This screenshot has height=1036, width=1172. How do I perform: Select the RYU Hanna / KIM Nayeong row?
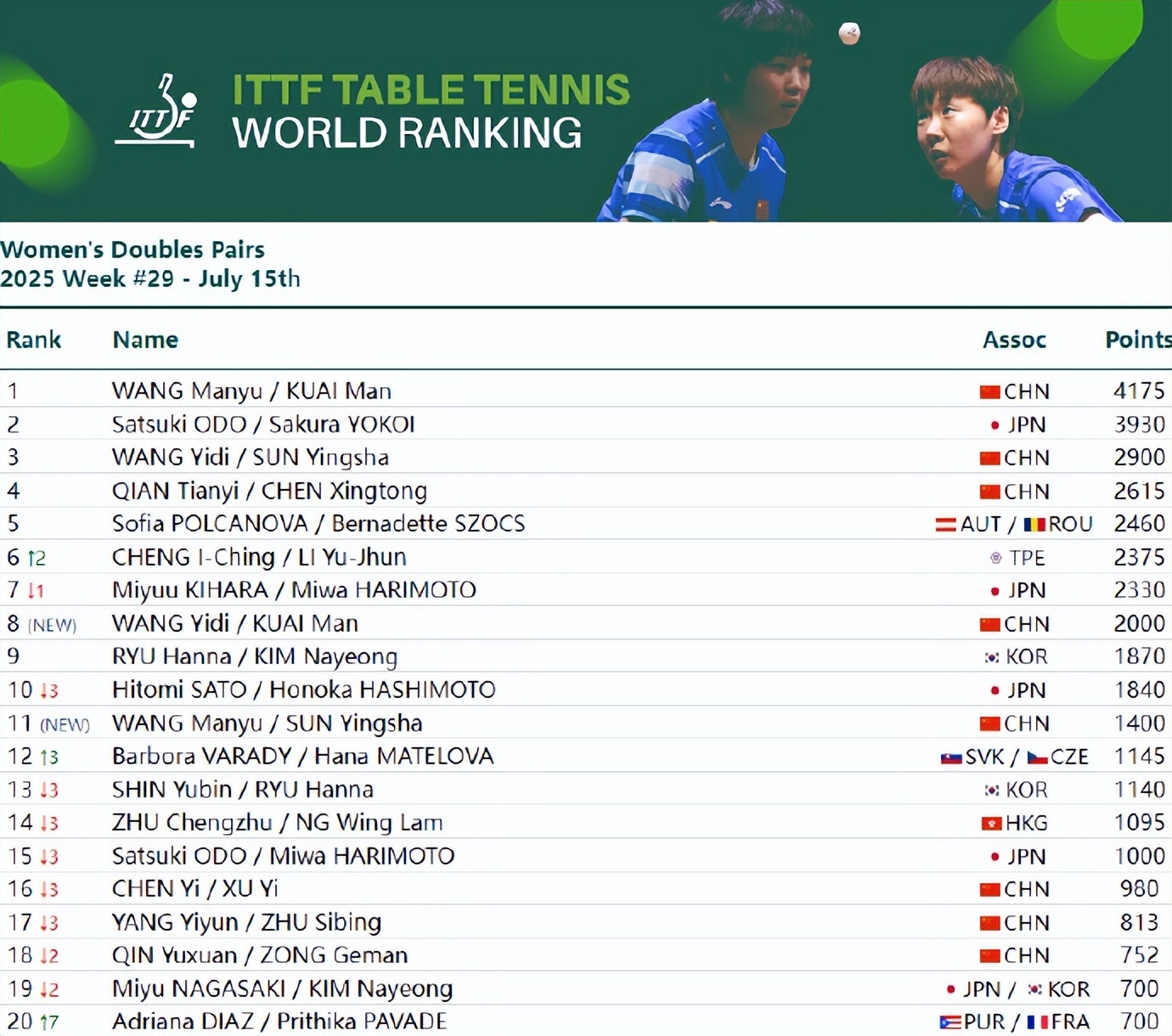[x=586, y=656]
